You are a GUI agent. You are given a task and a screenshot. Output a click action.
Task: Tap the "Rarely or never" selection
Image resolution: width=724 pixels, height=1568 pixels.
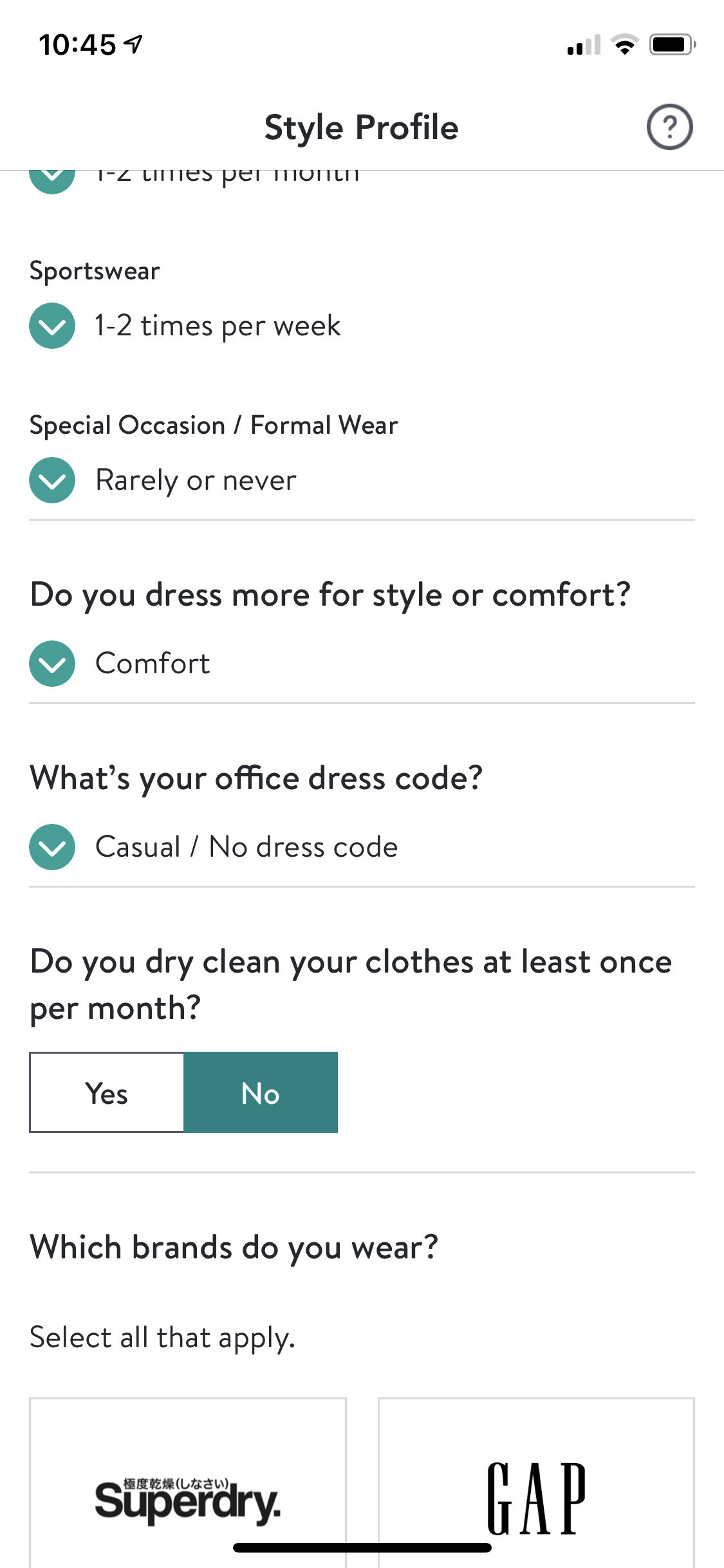pyautogui.click(x=196, y=480)
